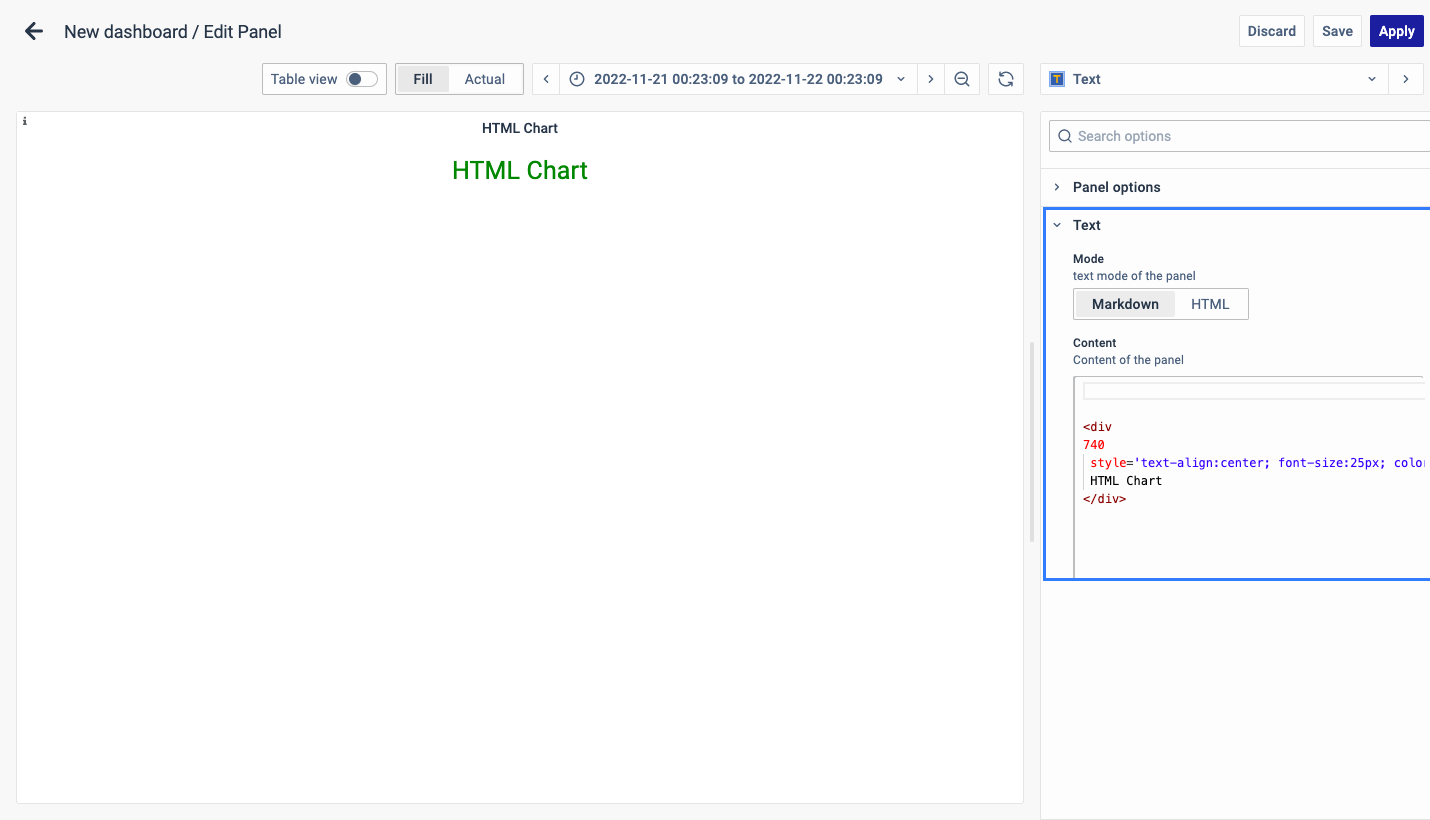Screen dimensions: 1430x820
Task: Click the back arrow icon
Action: pos(34,31)
